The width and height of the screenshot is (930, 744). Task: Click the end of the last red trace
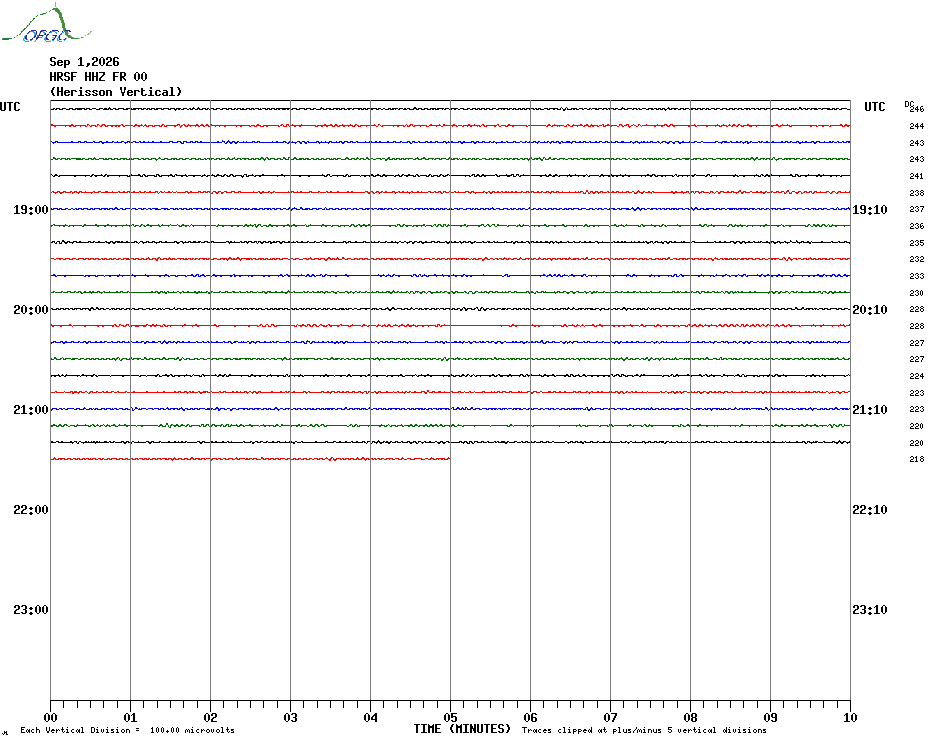(449, 459)
